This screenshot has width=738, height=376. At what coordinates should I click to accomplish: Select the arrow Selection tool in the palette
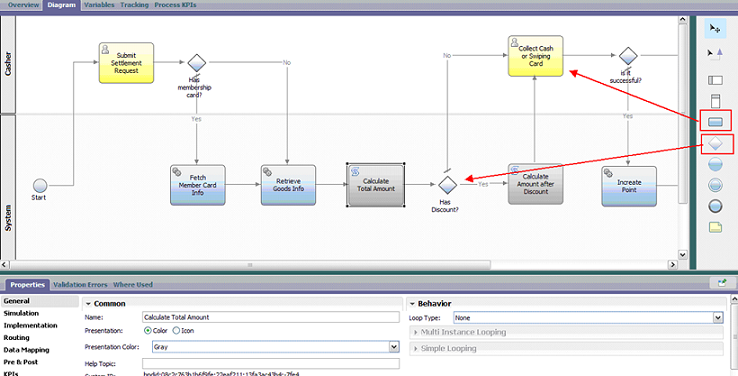tap(715, 29)
